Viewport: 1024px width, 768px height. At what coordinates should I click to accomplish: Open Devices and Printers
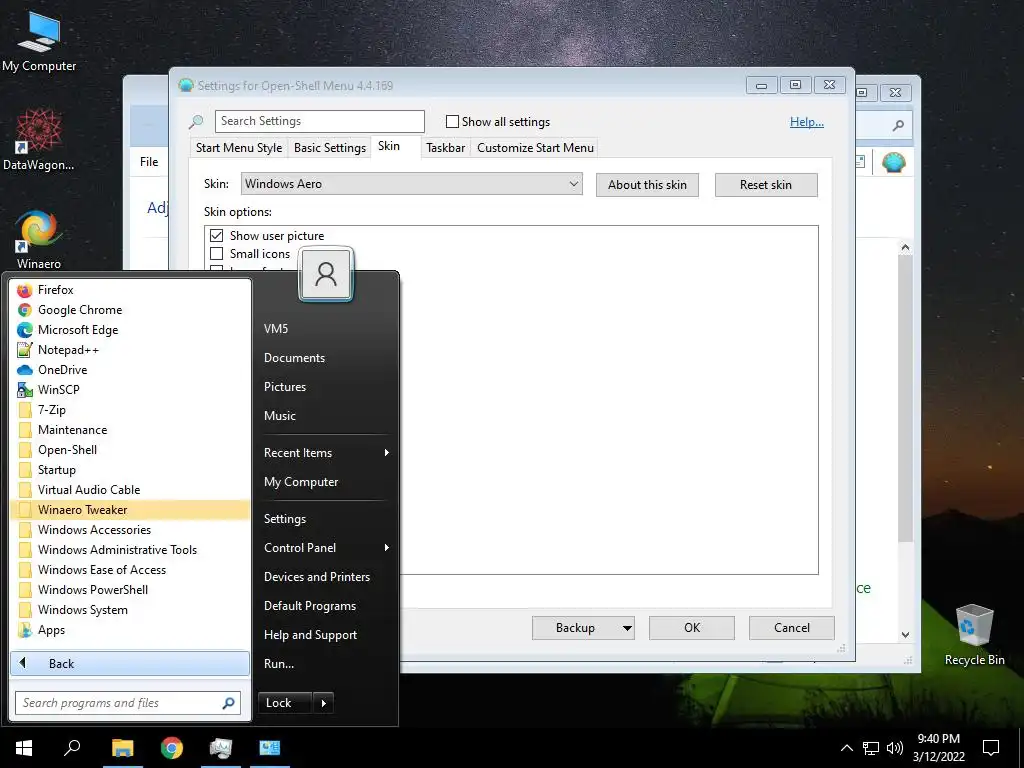(327, 577)
